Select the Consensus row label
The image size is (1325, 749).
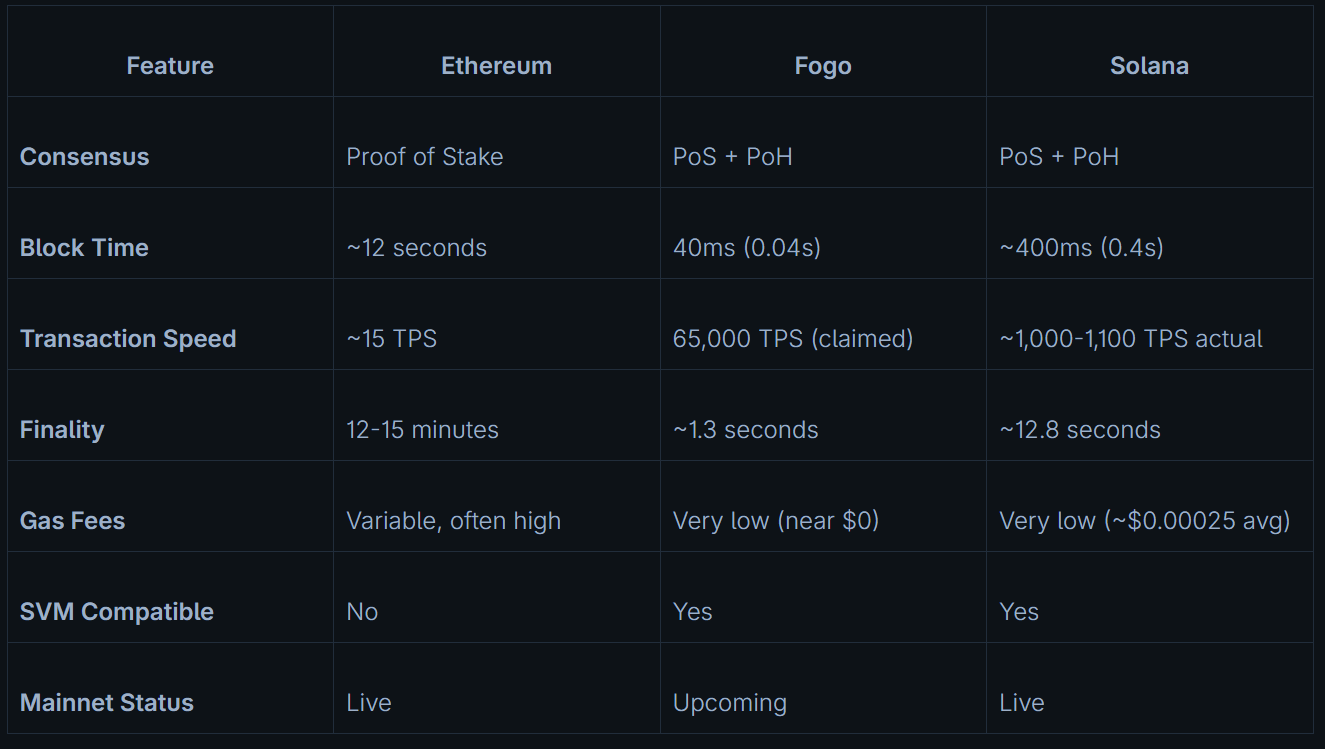click(85, 157)
